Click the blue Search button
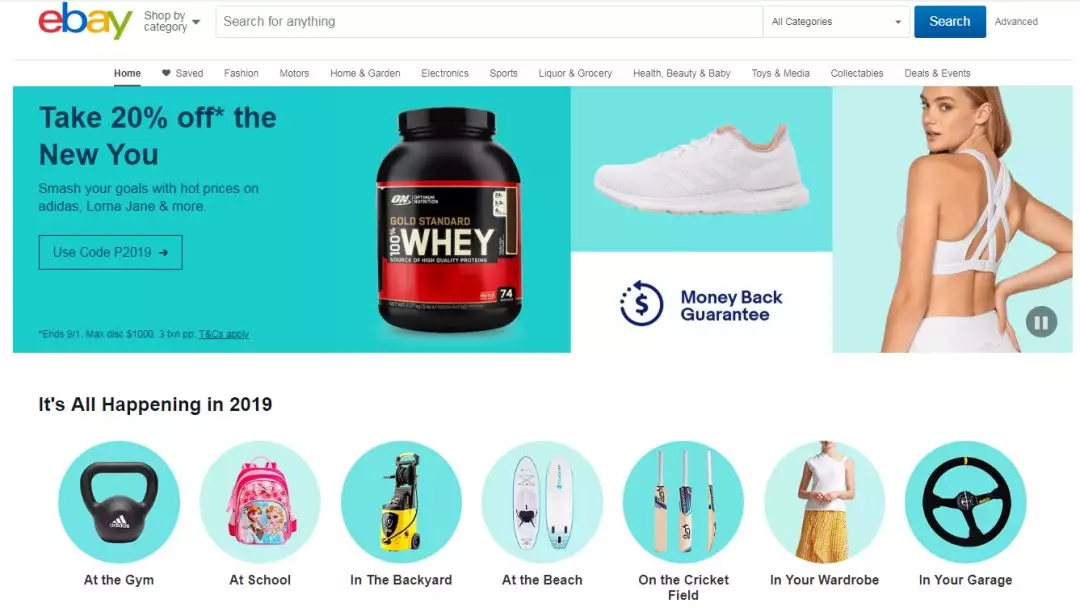The width and height of the screenshot is (1080, 616). pyautogui.click(x=950, y=21)
